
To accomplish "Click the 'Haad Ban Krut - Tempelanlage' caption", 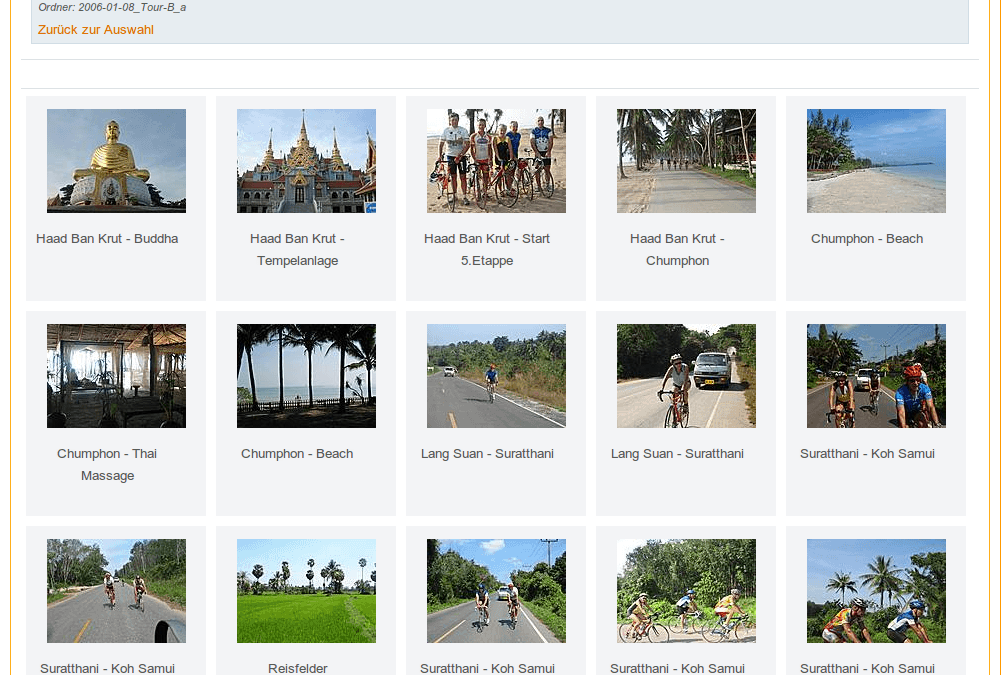I will pyautogui.click(x=297, y=250).
